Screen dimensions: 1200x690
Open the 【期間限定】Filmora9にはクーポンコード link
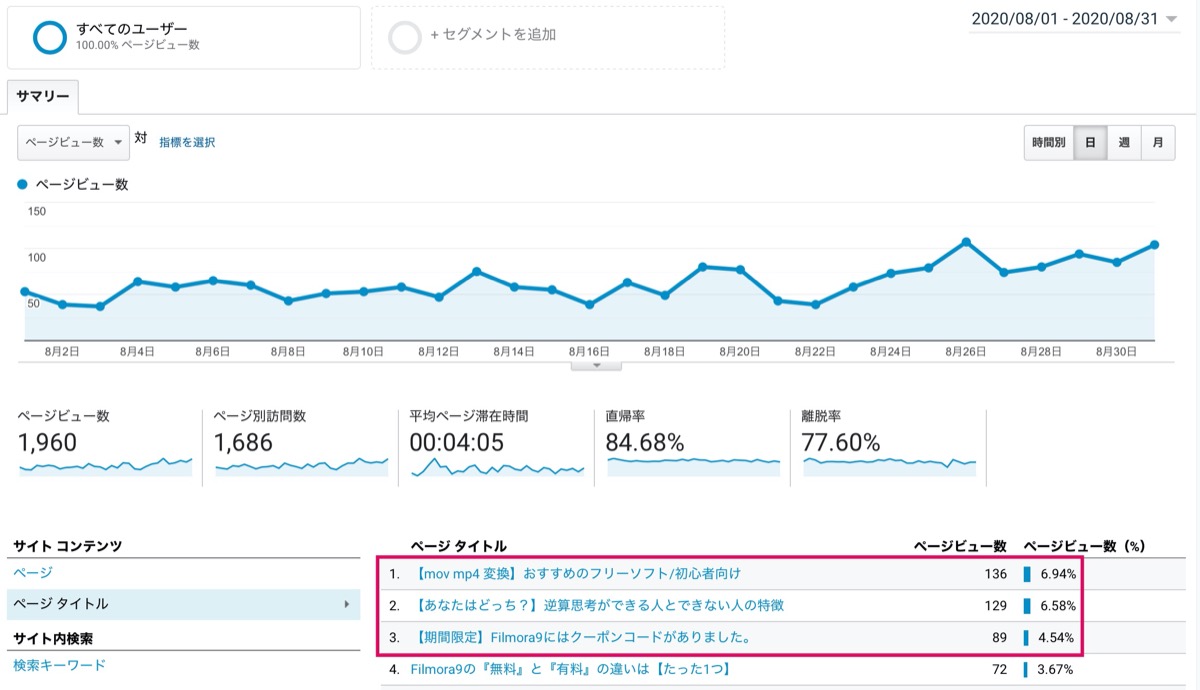(x=582, y=637)
